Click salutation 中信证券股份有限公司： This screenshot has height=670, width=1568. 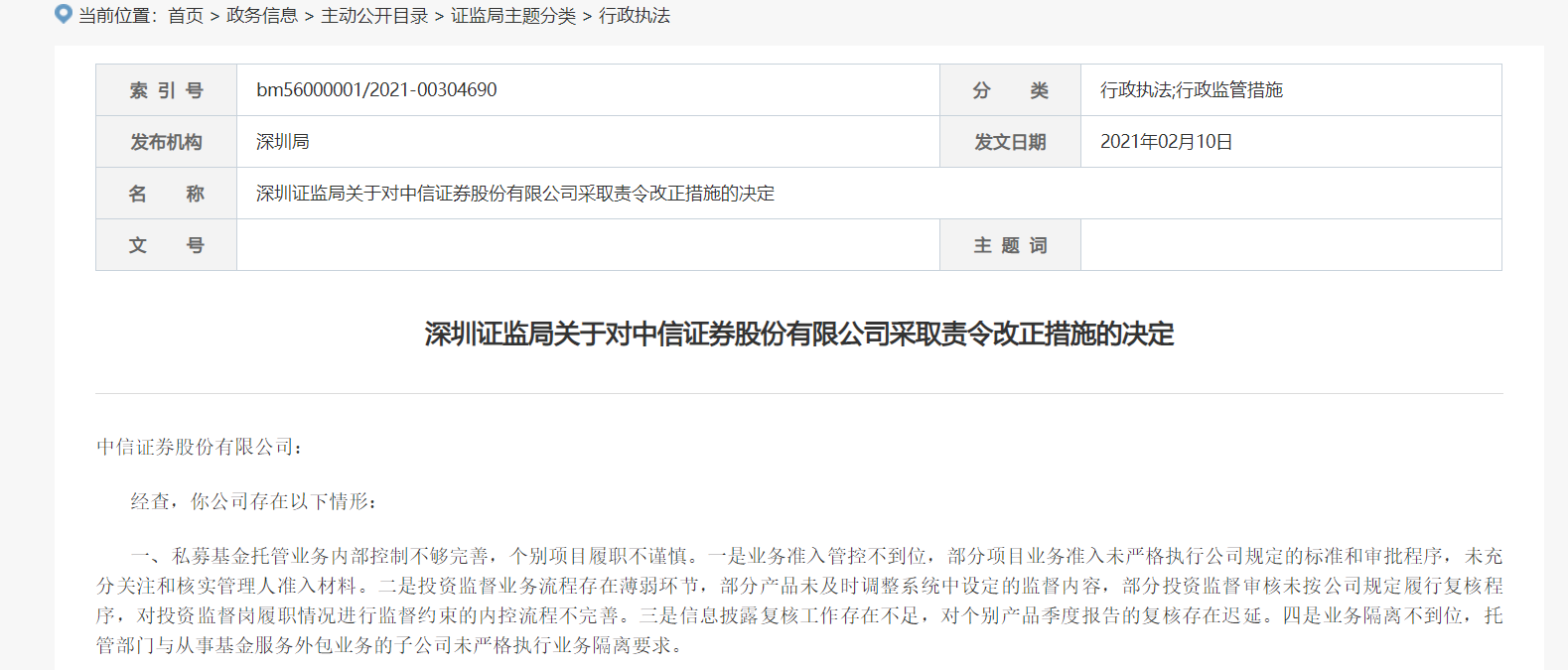200,448
